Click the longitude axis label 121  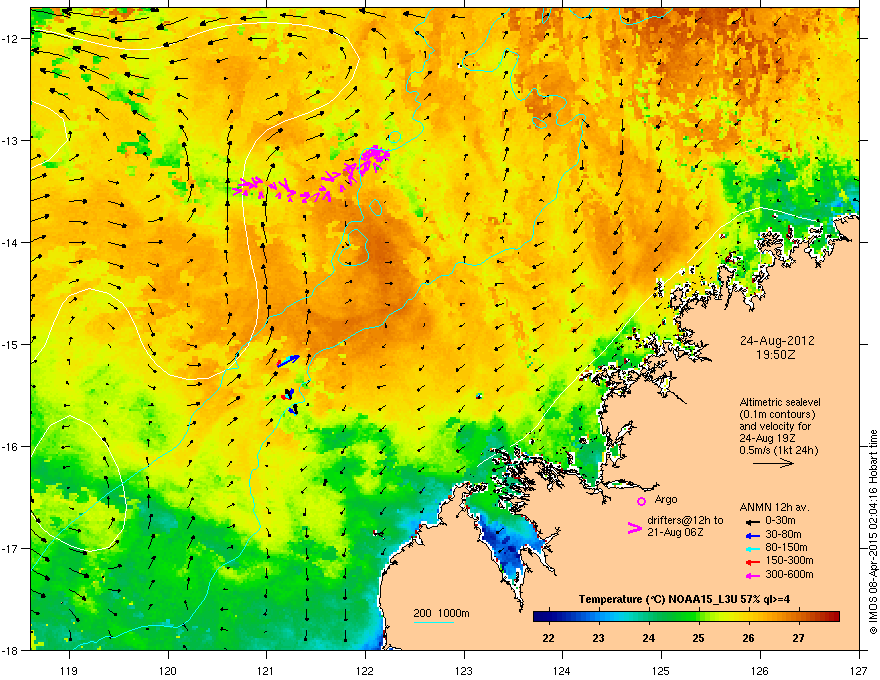coord(266,670)
